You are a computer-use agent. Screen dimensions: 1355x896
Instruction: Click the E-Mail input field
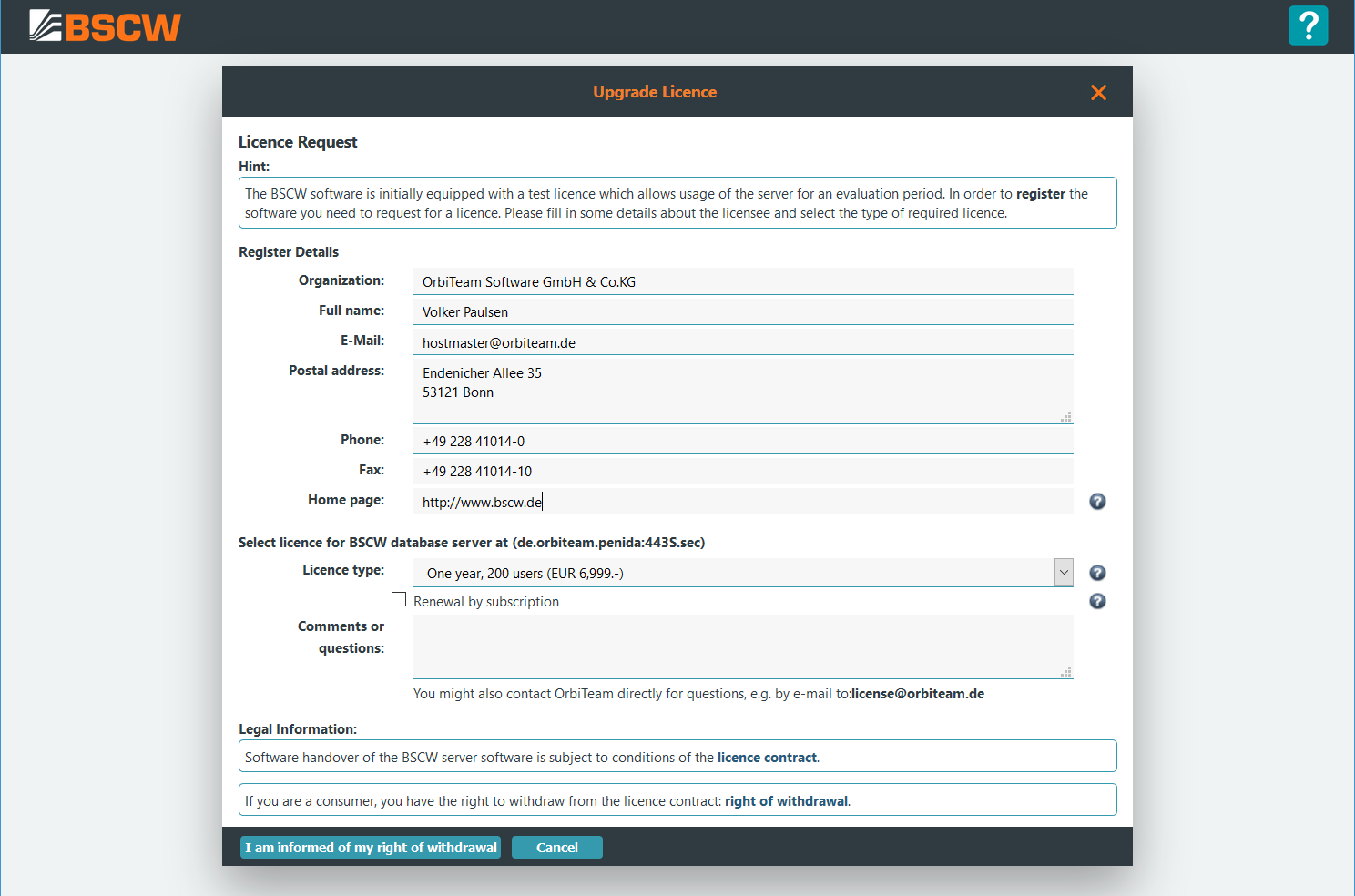[743, 342]
